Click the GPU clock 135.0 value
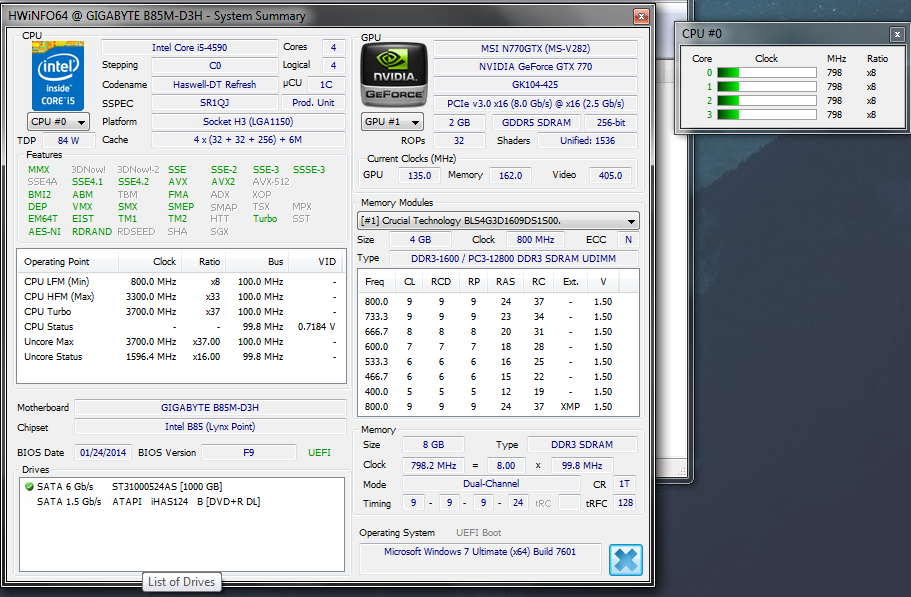This screenshot has width=911, height=597. [x=419, y=175]
